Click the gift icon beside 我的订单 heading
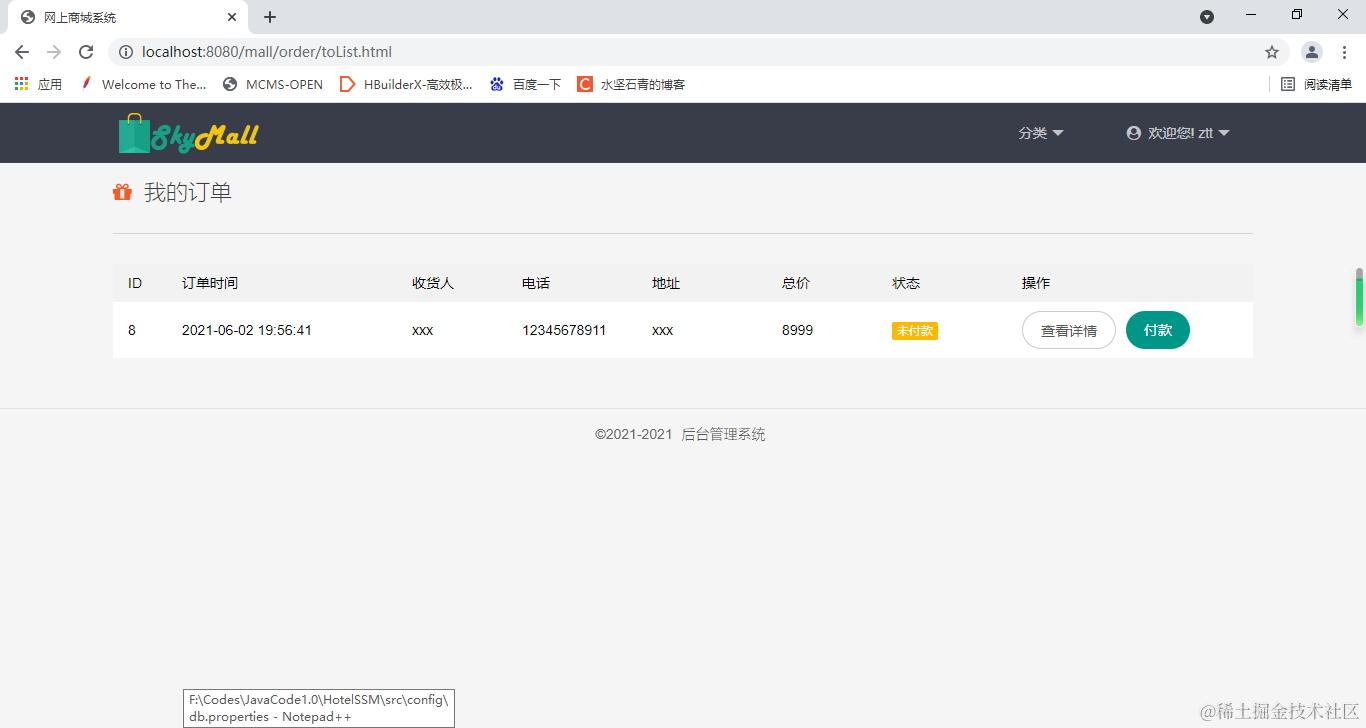This screenshot has height=728, width=1366. click(122, 191)
